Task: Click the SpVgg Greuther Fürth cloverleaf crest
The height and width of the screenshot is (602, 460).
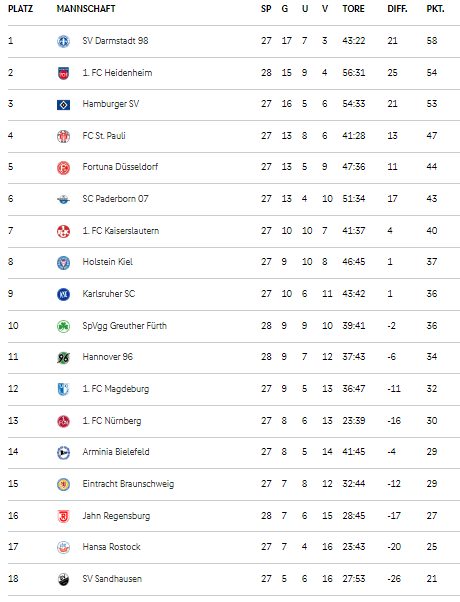Action: tap(63, 326)
